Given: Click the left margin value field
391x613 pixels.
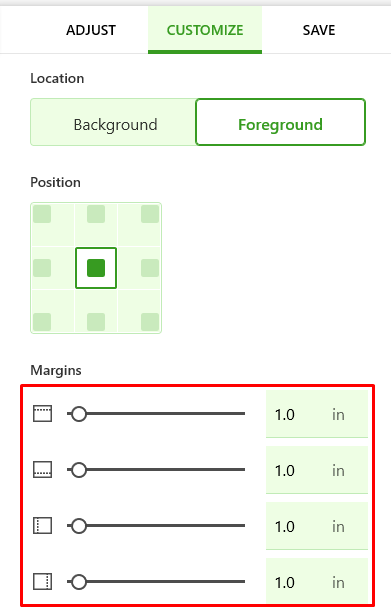Looking at the screenshot, I should (x=317, y=526).
